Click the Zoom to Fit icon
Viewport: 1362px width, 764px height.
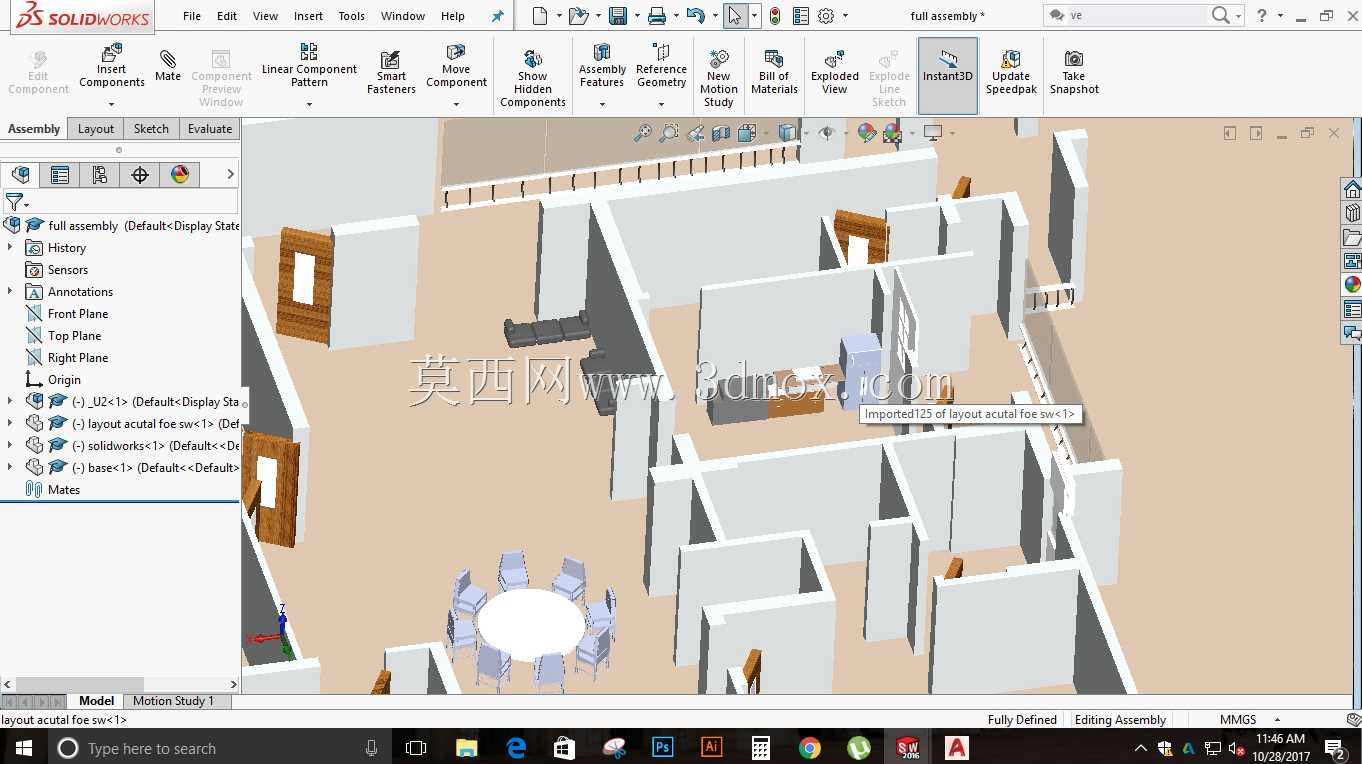643,133
